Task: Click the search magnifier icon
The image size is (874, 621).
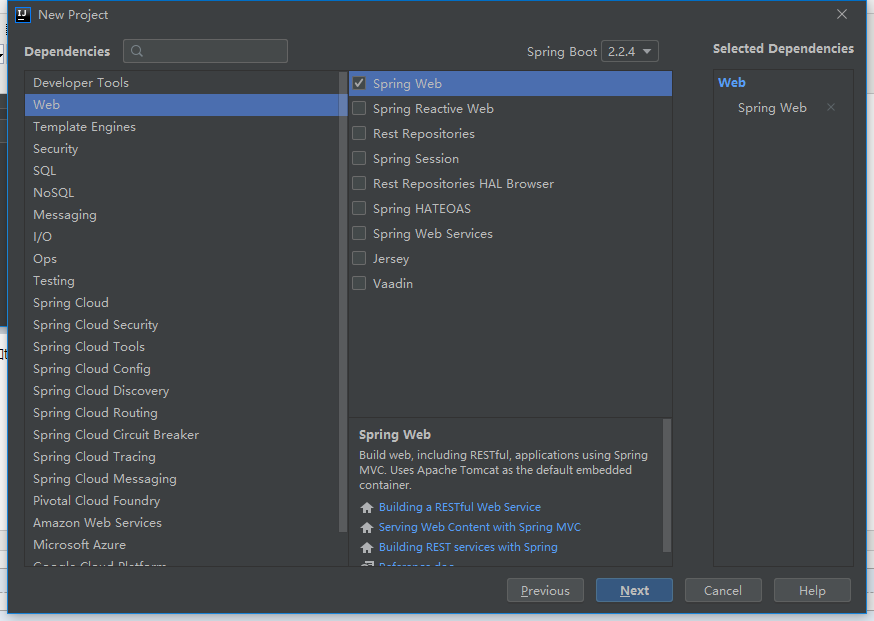Action: tap(137, 51)
